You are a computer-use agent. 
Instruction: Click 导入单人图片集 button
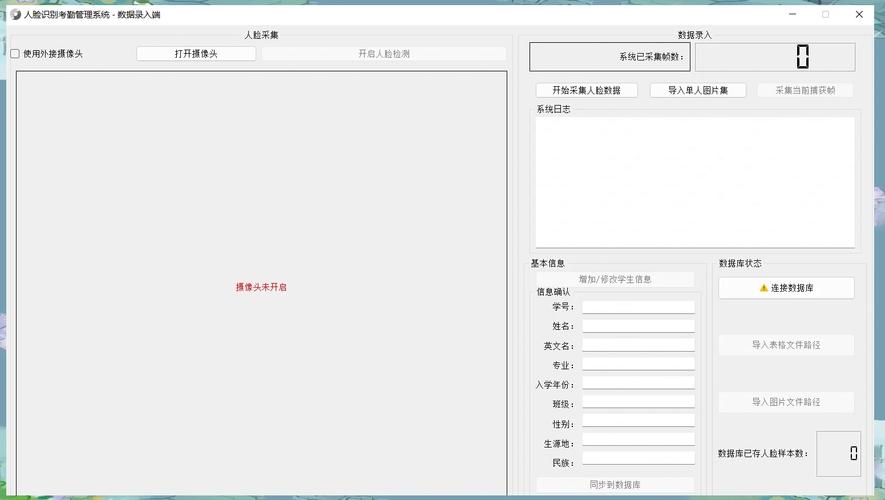pyautogui.click(x=698, y=90)
